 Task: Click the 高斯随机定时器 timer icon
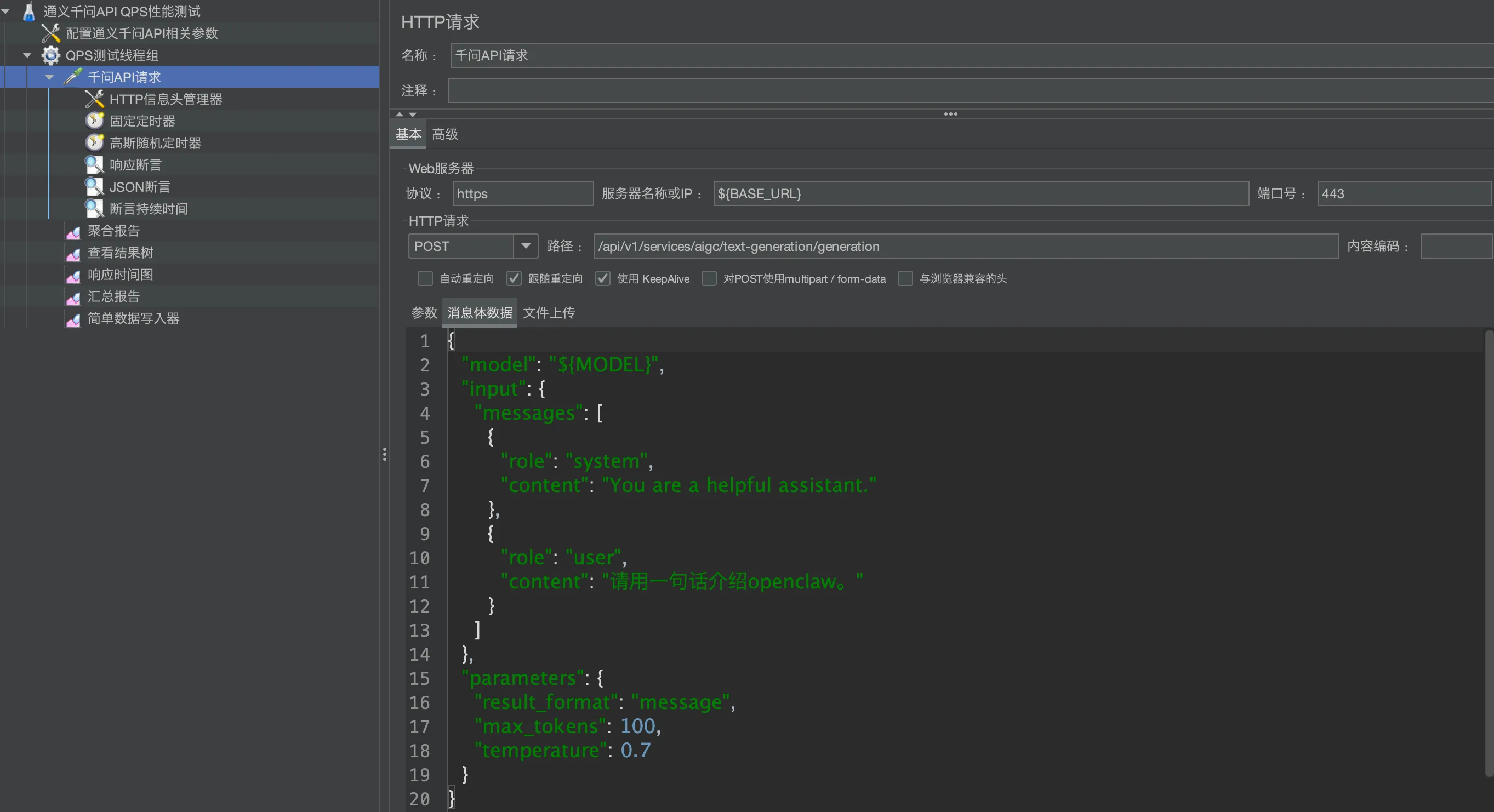pyautogui.click(x=94, y=142)
